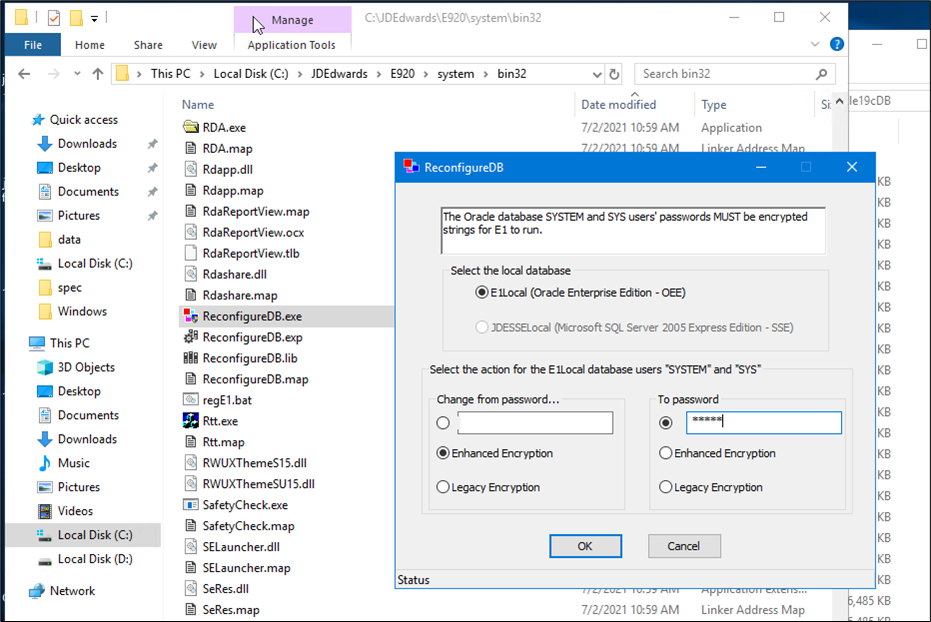Select Enhanced Encryption under Change from password

click(x=443, y=453)
